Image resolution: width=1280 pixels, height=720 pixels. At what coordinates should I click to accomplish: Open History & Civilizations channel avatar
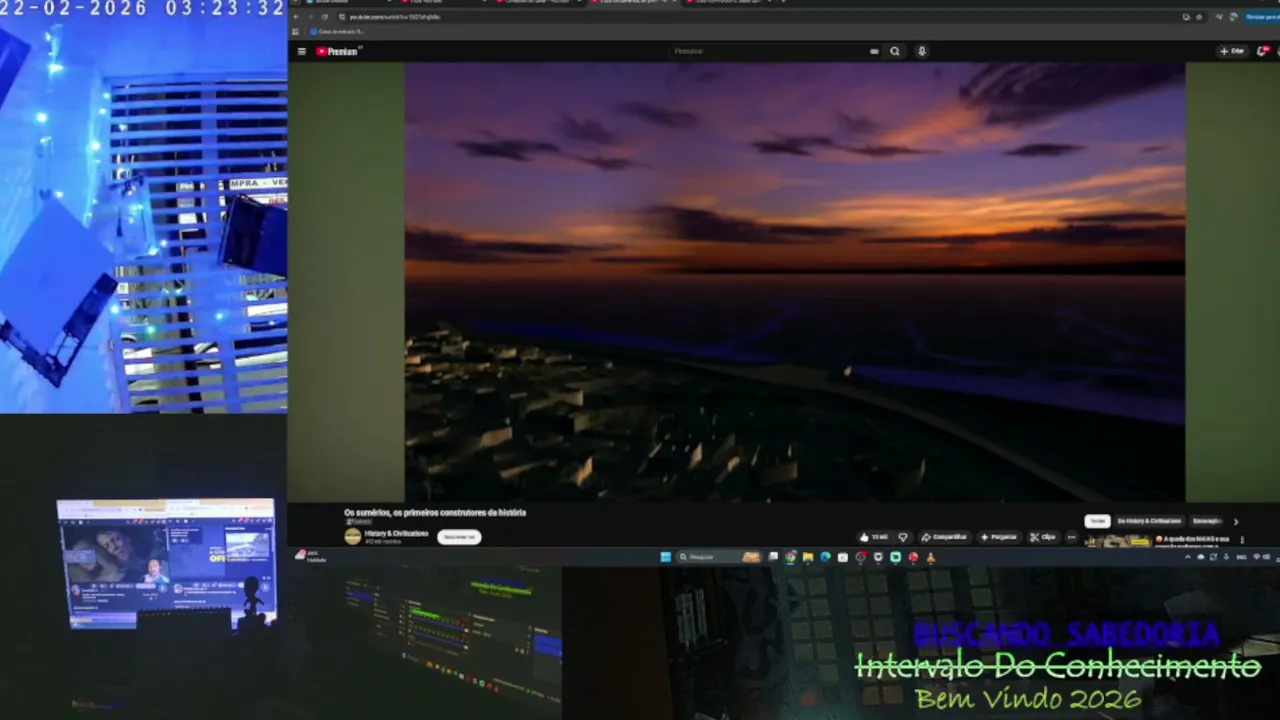352,536
